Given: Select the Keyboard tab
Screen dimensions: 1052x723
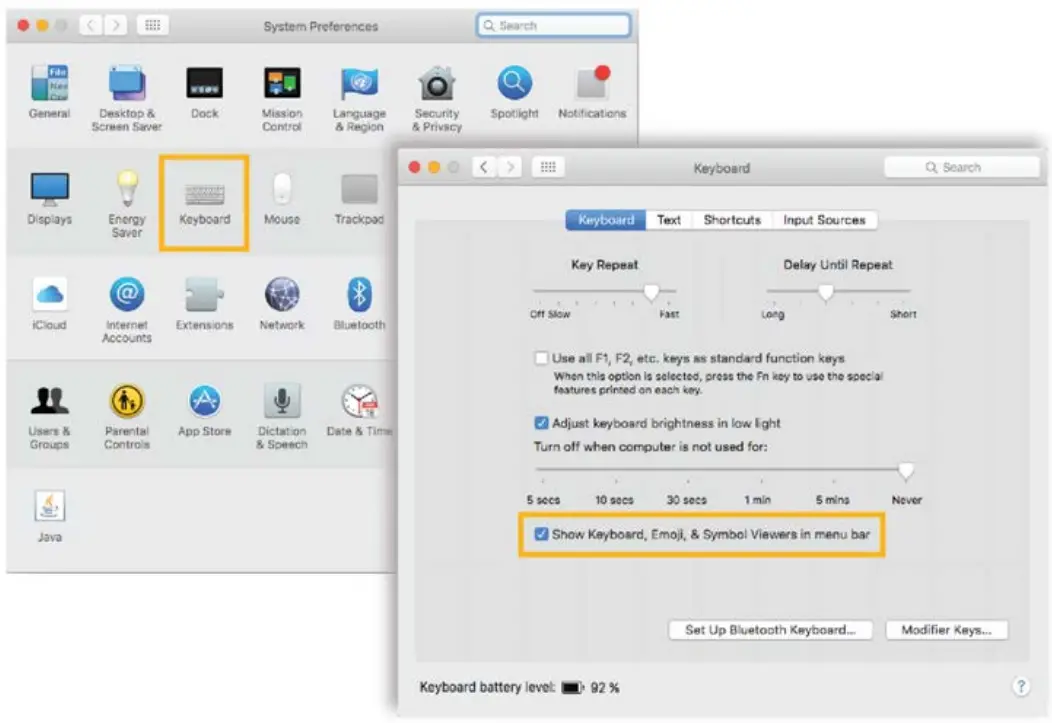Looking at the screenshot, I should pyautogui.click(x=606, y=220).
